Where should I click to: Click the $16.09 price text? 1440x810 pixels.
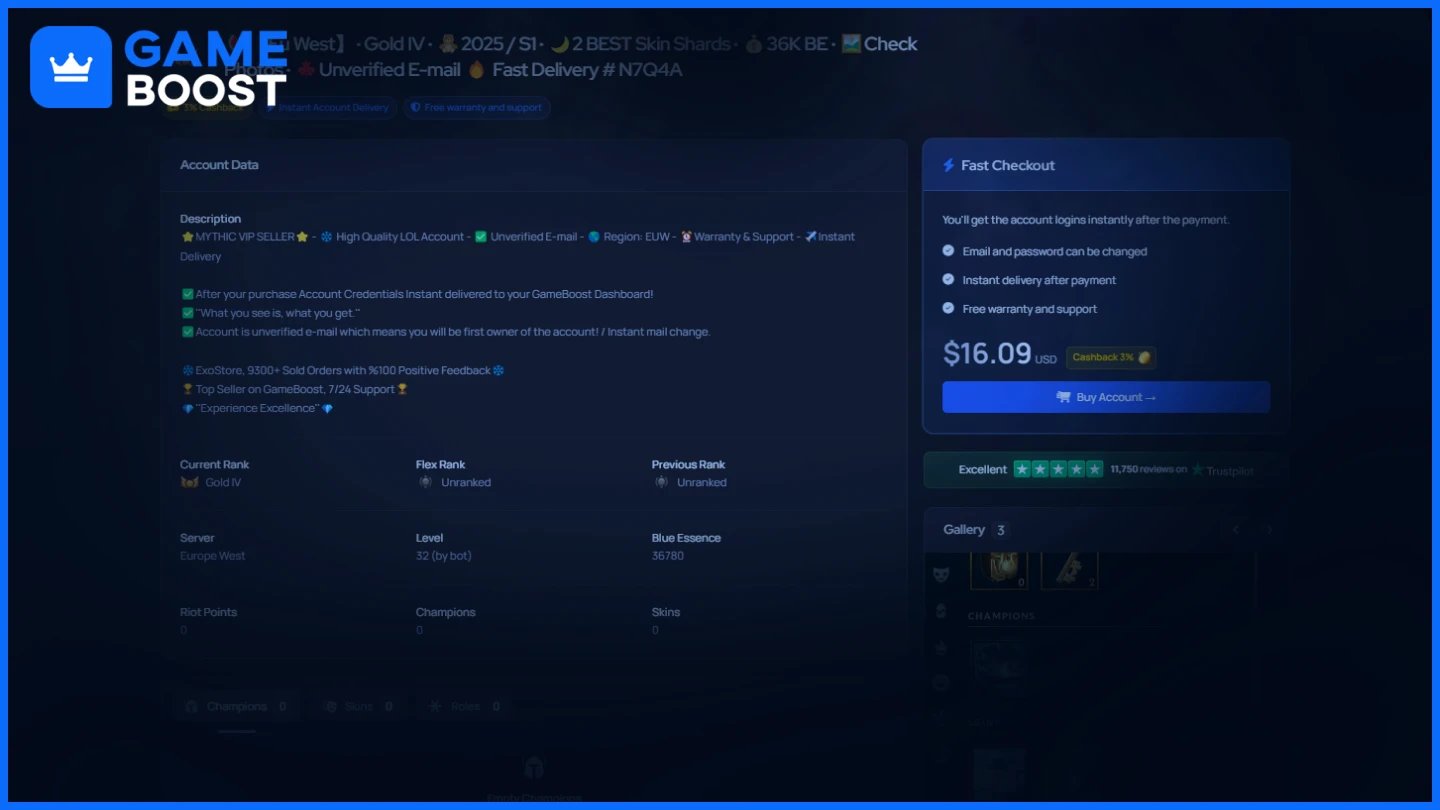[987, 353]
